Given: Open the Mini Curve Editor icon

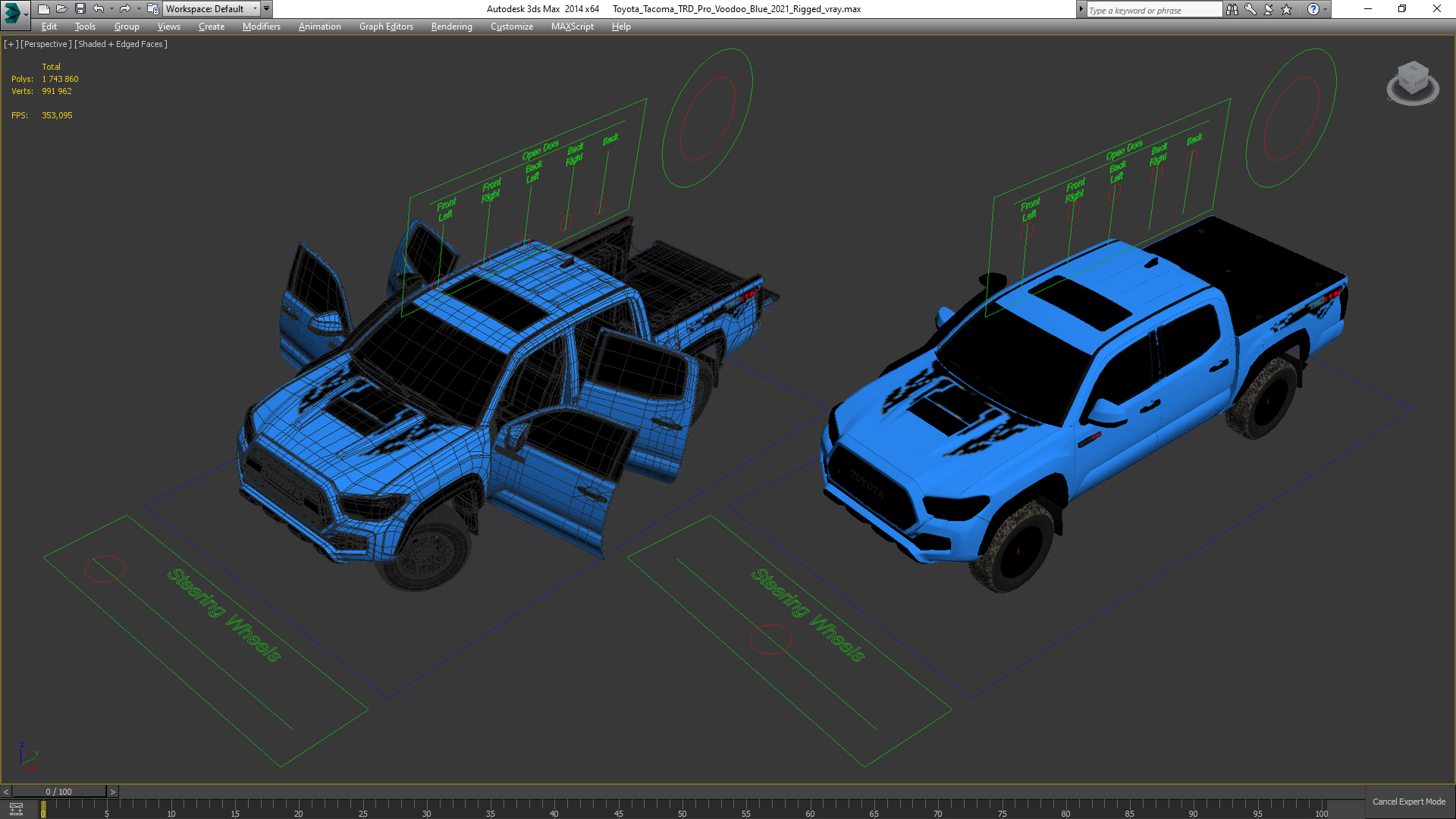Looking at the screenshot, I should point(16,809).
